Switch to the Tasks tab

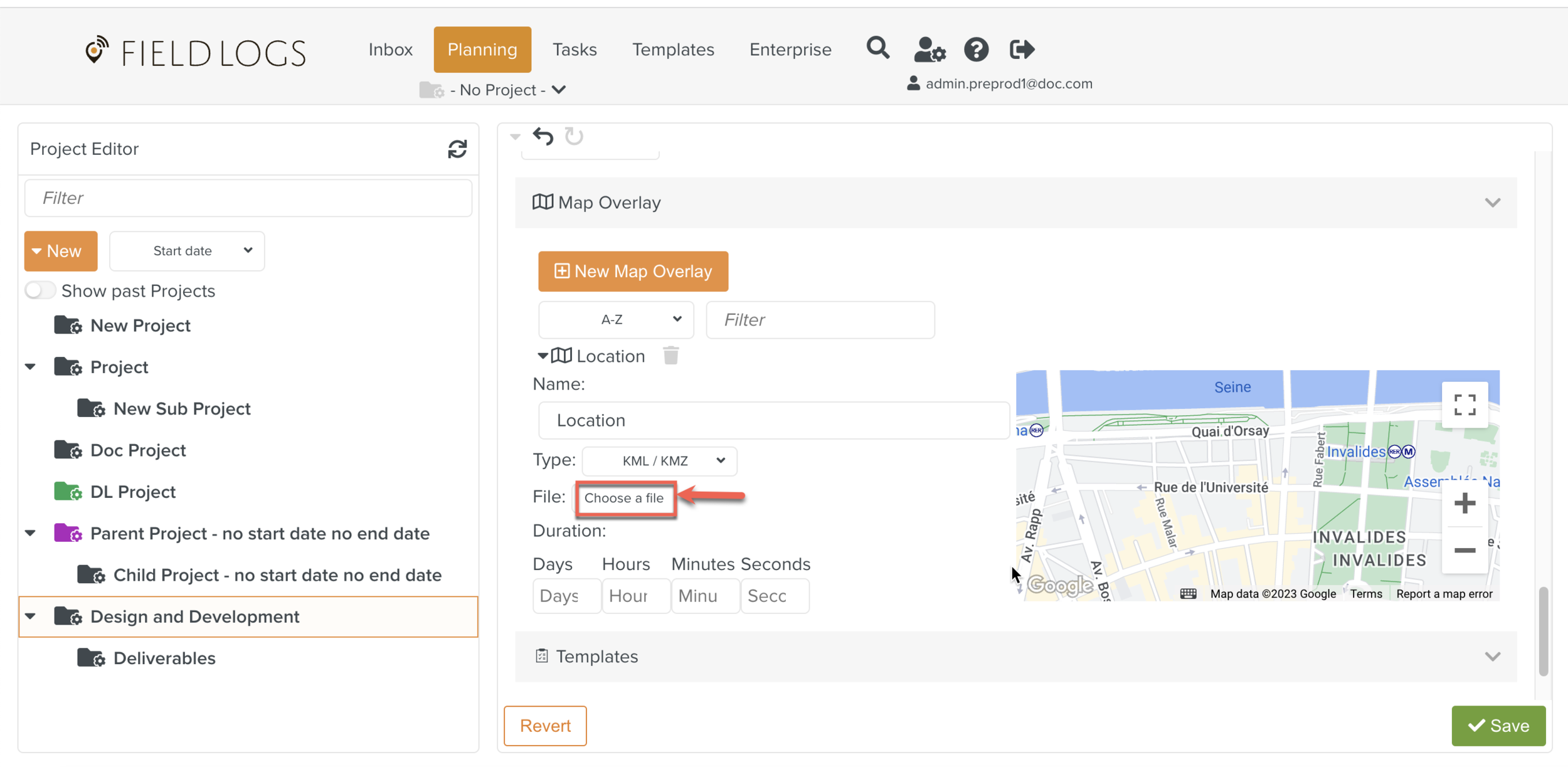[574, 50]
